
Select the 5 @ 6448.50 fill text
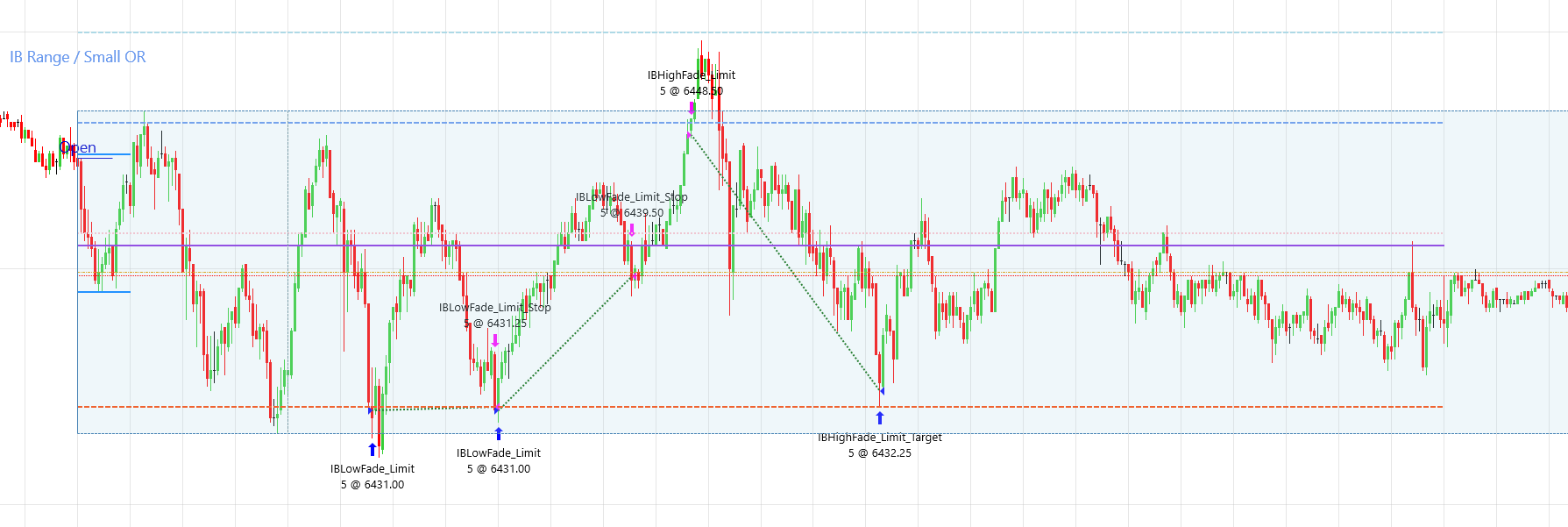(691, 91)
